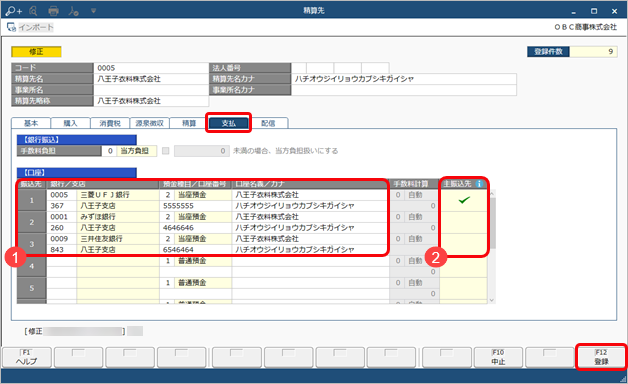
Task: Click the account table scroll-up arrow
Action: click(x=492, y=194)
